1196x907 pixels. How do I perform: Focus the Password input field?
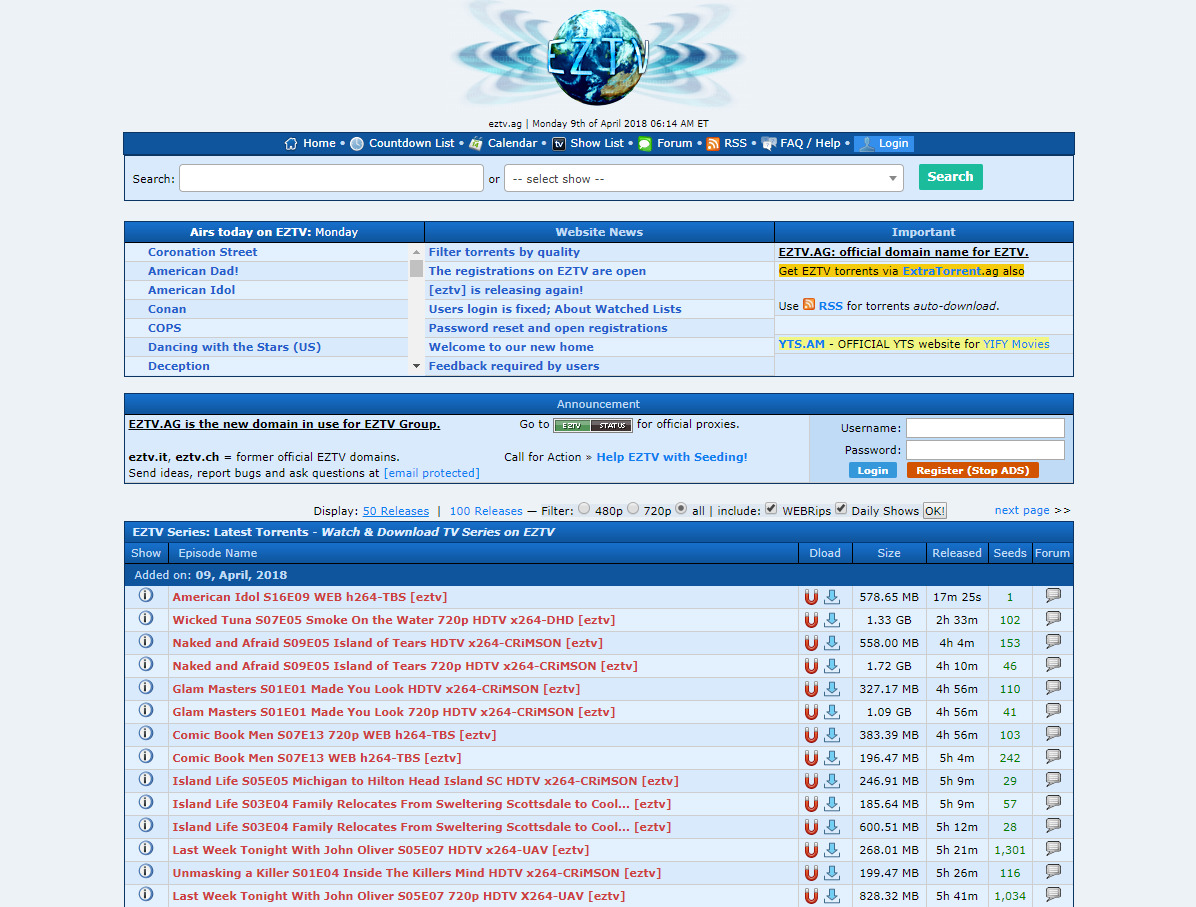pos(985,450)
